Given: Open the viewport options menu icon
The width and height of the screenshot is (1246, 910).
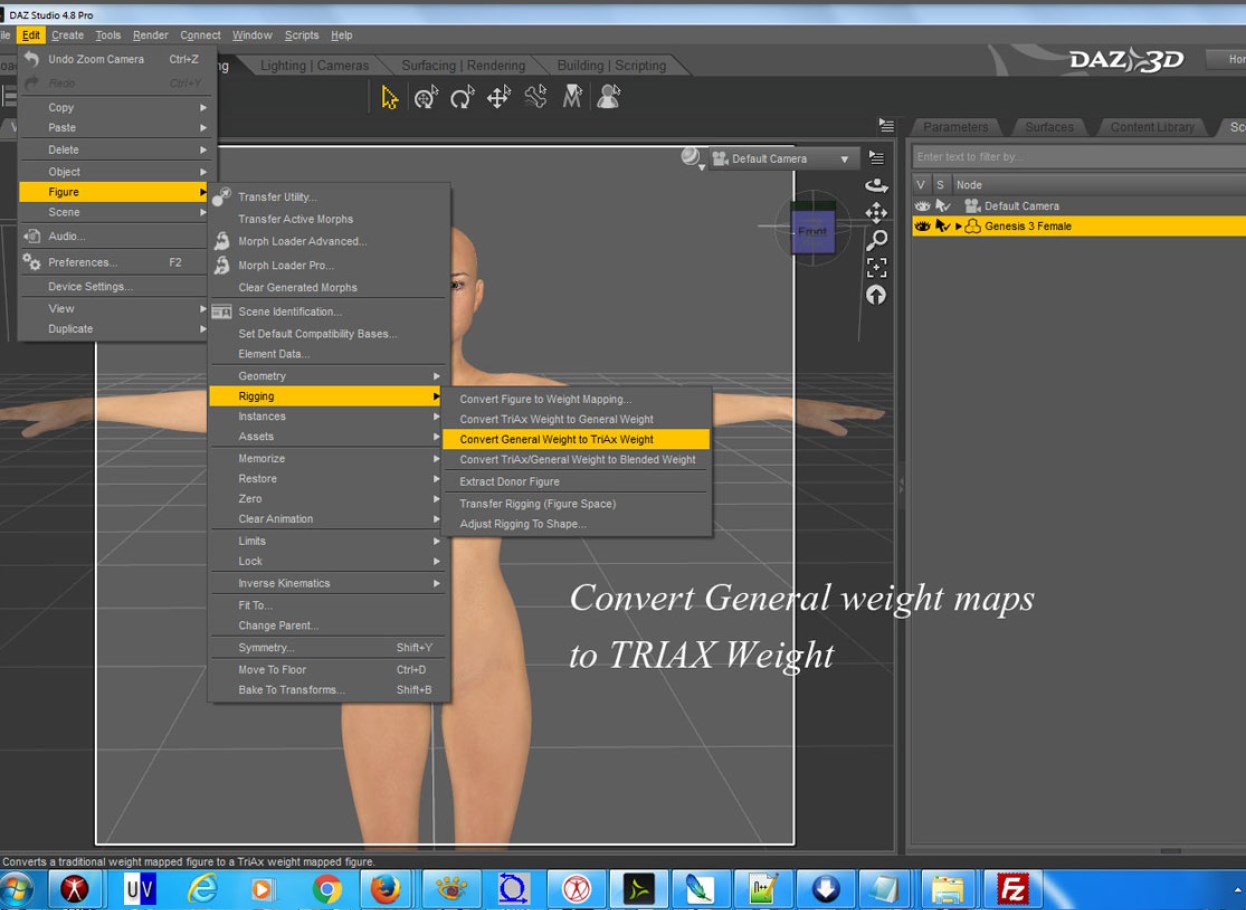Looking at the screenshot, I should click(x=876, y=158).
